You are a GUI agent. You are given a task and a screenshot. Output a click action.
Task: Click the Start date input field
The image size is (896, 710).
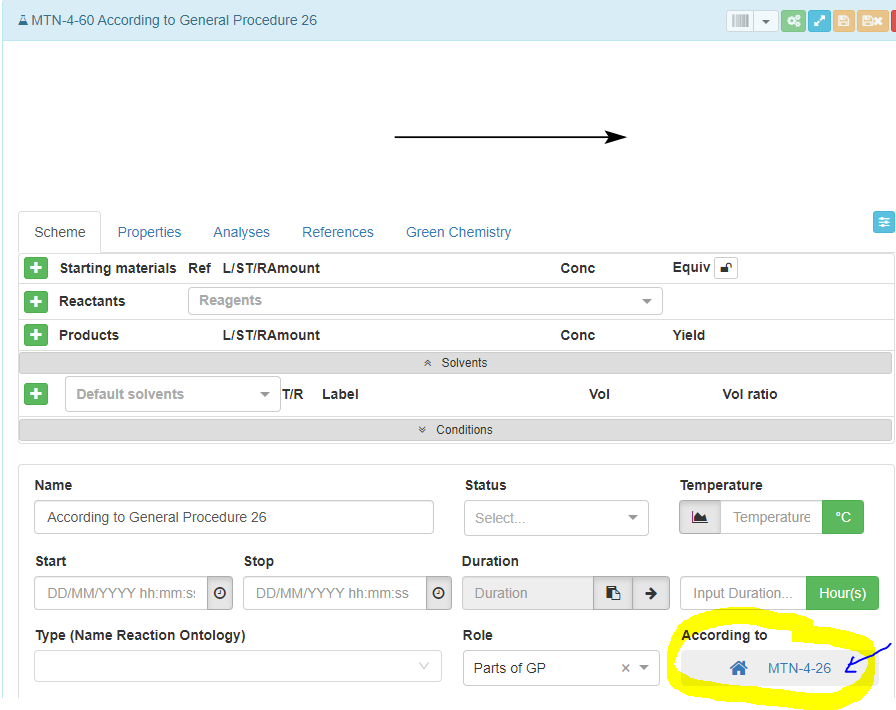[121, 593]
